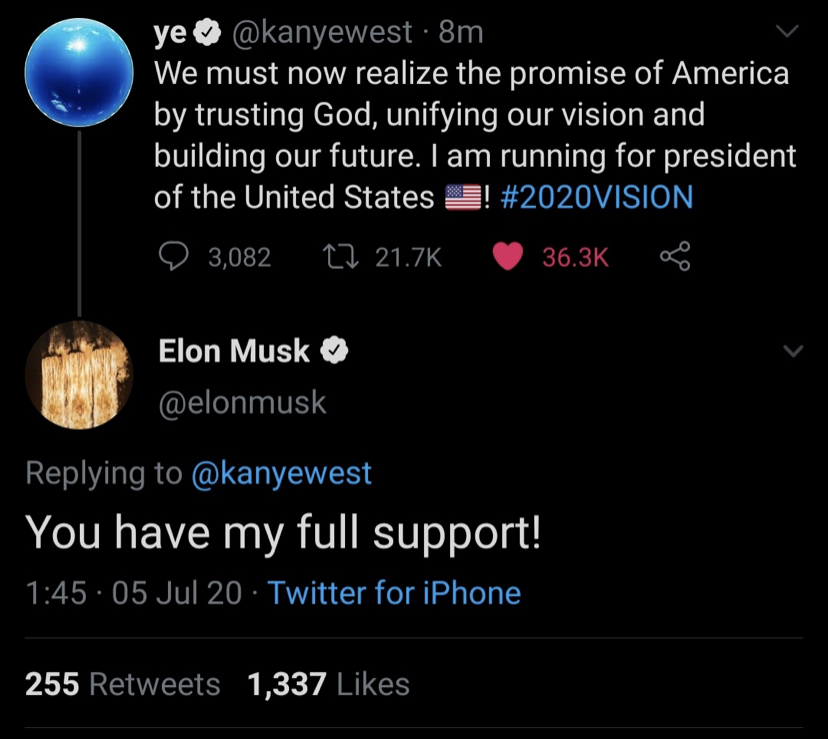This screenshot has height=739, width=828.
Task: Open the @kanyewest mention in Replying to
Action: 281,473
